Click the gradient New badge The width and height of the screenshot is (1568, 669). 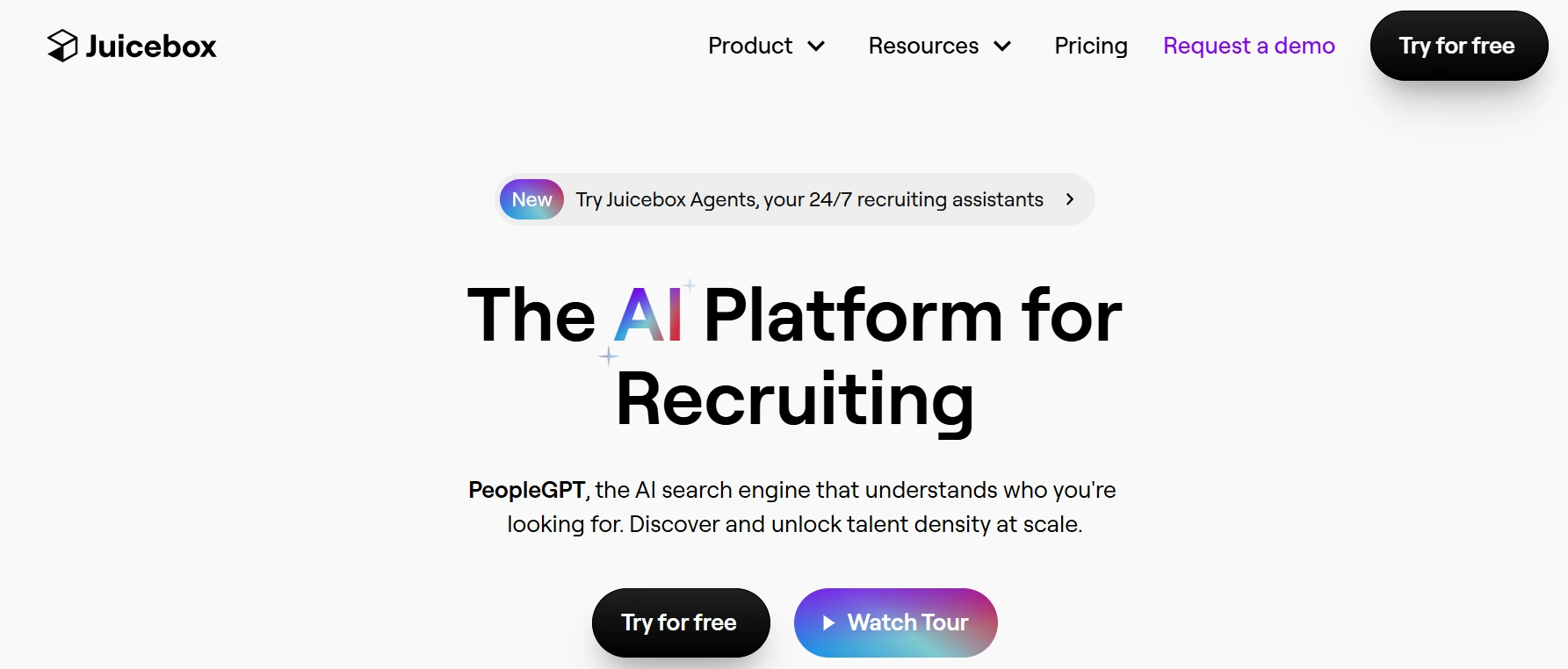531,199
